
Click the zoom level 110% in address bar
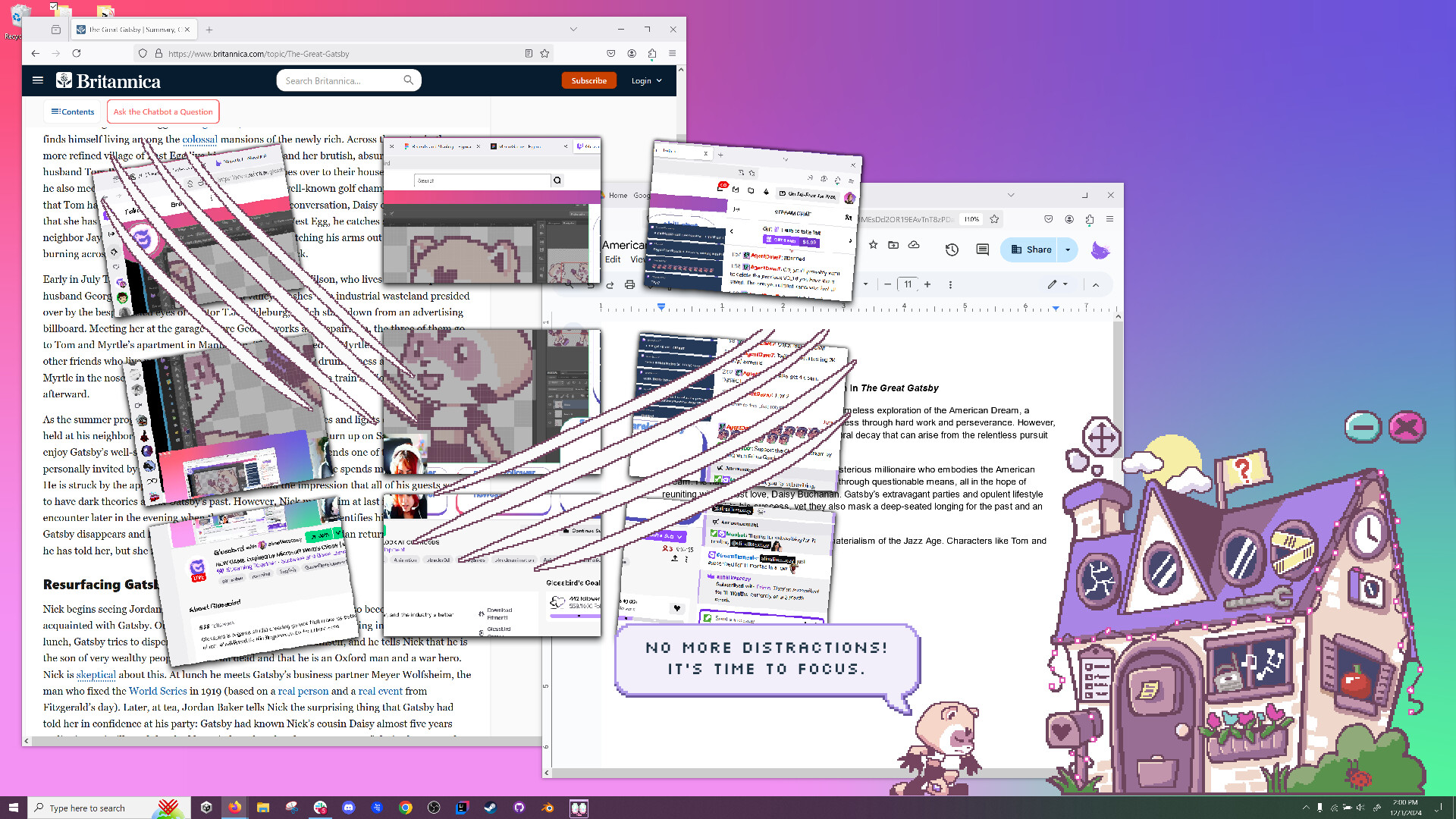coord(971,219)
